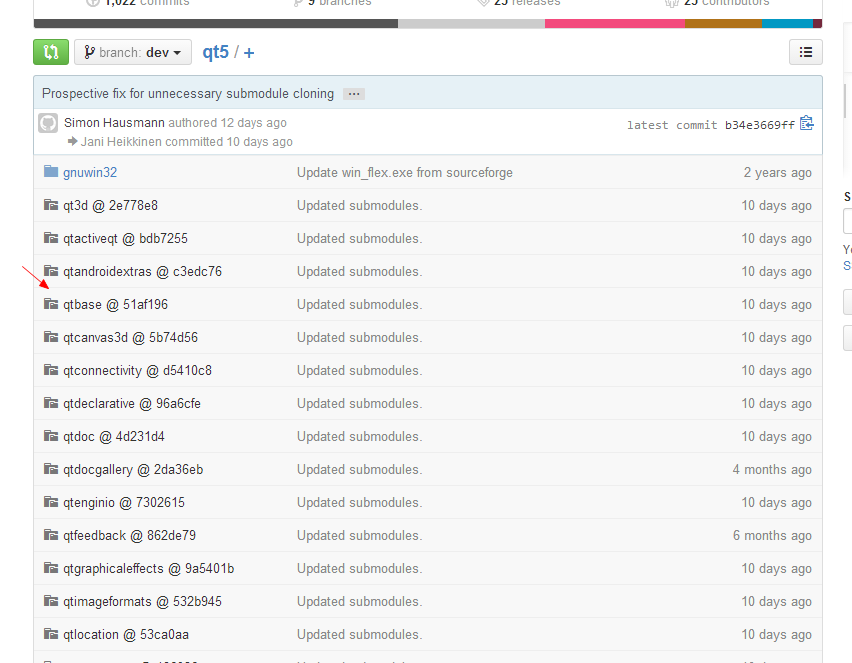The height and width of the screenshot is (663, 852).
Task: Select the qt3d @ 2e778e8 entry
Action: point(110,205)
